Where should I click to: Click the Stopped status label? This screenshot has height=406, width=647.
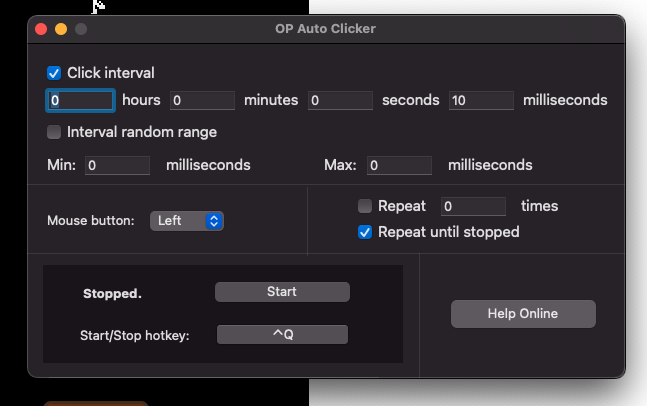pos(112,293)
